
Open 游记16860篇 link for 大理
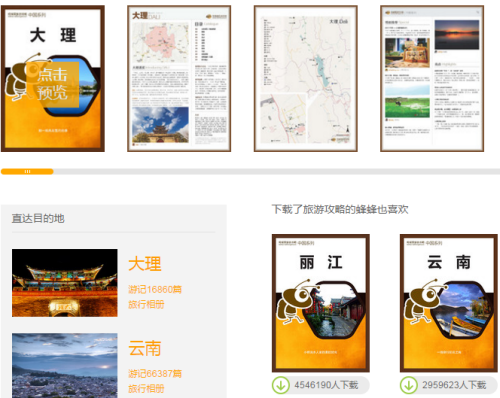(155, 289)
